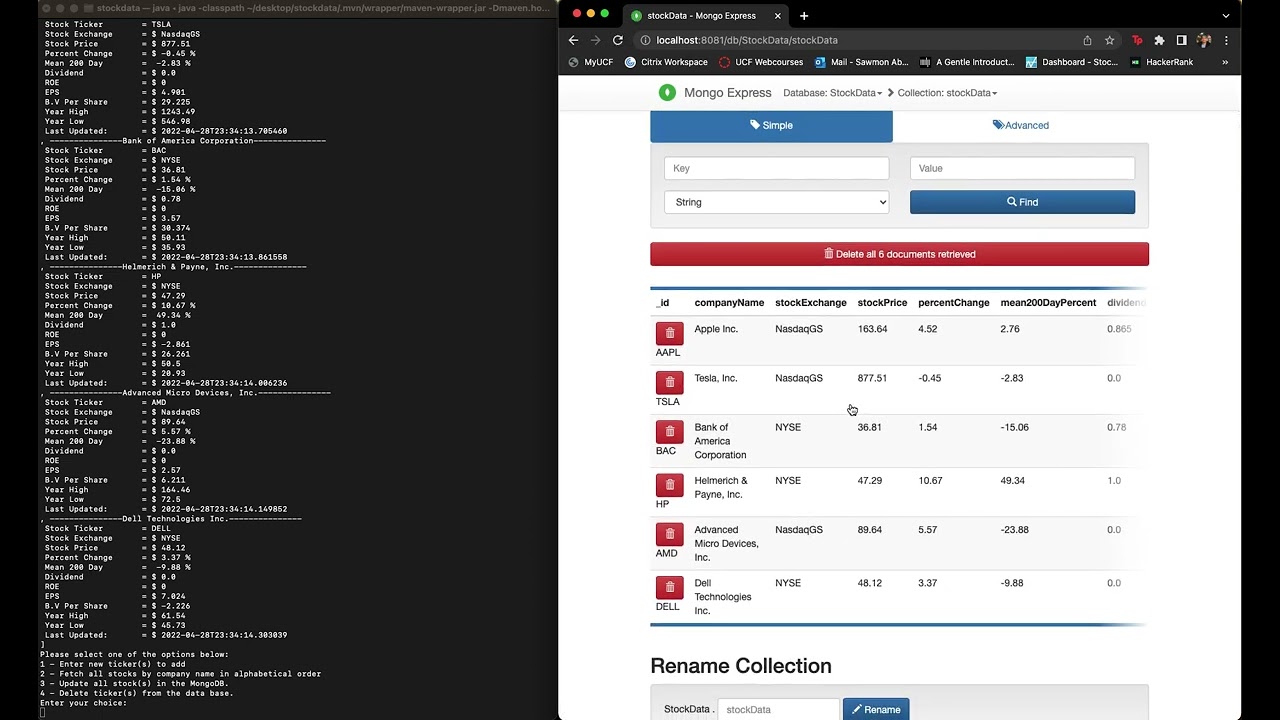Open the MyUCF bookmark
The width and height of the screenshot is (1280, 720).
click(591, 62)
